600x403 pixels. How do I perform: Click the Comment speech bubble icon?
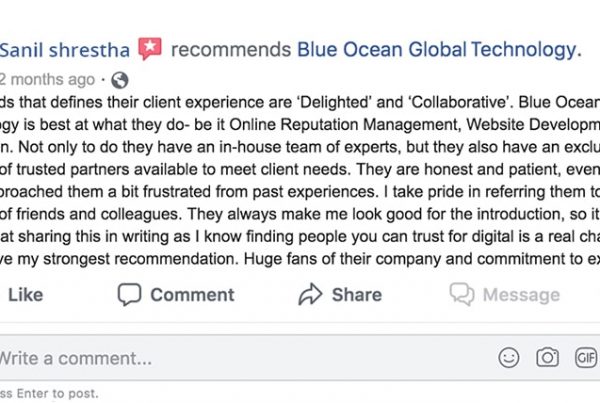pos(129,295)
